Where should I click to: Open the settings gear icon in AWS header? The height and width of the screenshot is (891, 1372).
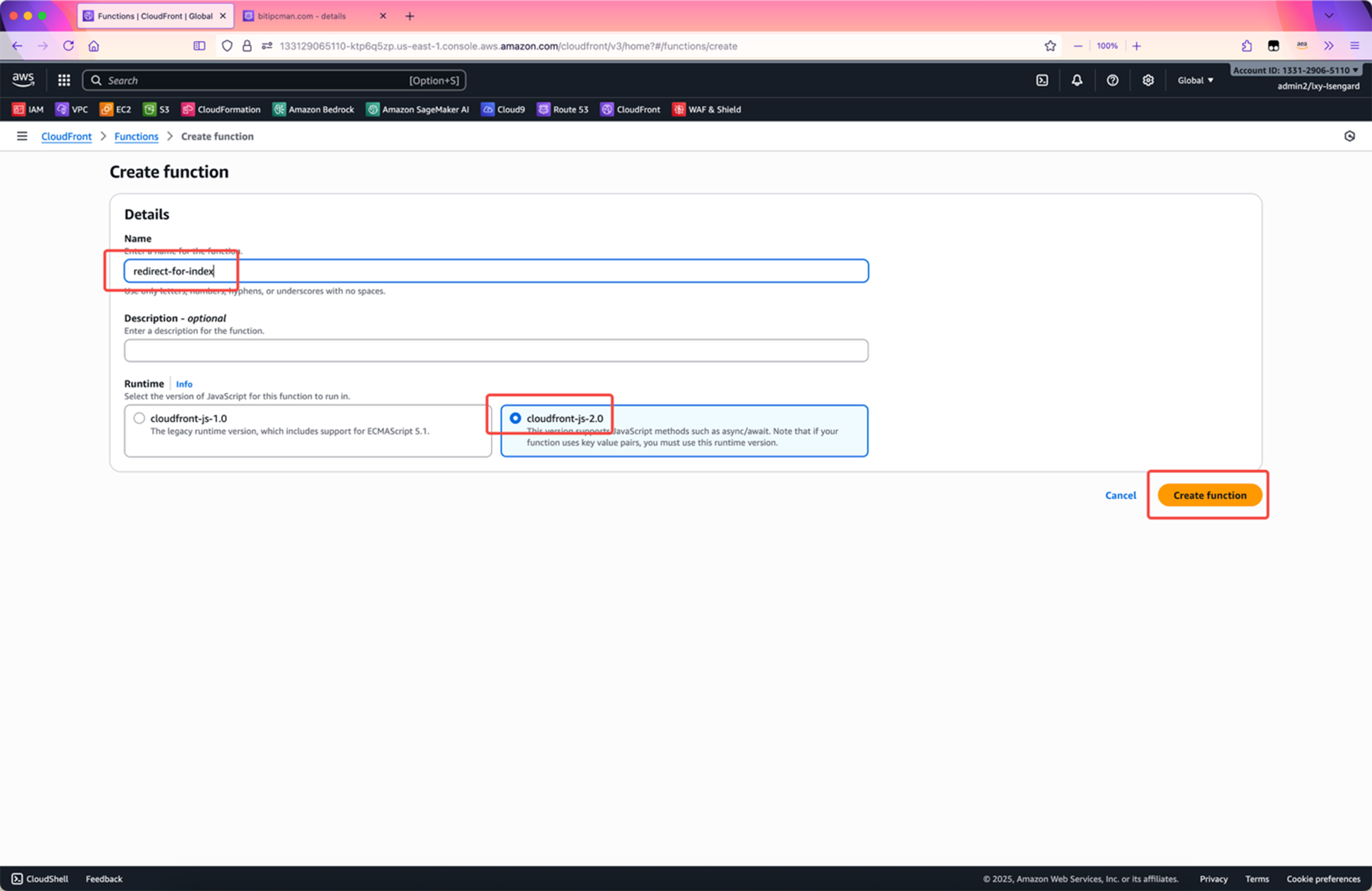point(1148,80)
